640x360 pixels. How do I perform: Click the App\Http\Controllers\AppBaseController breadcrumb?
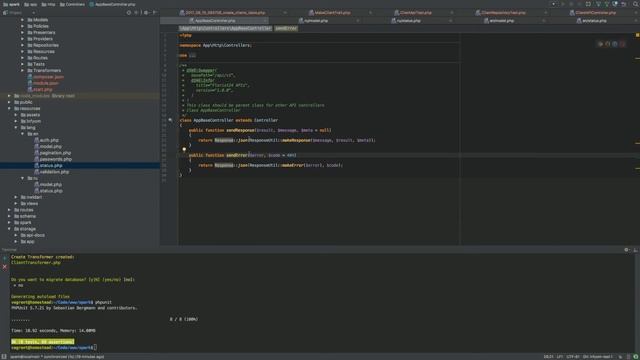pos(225,28)
